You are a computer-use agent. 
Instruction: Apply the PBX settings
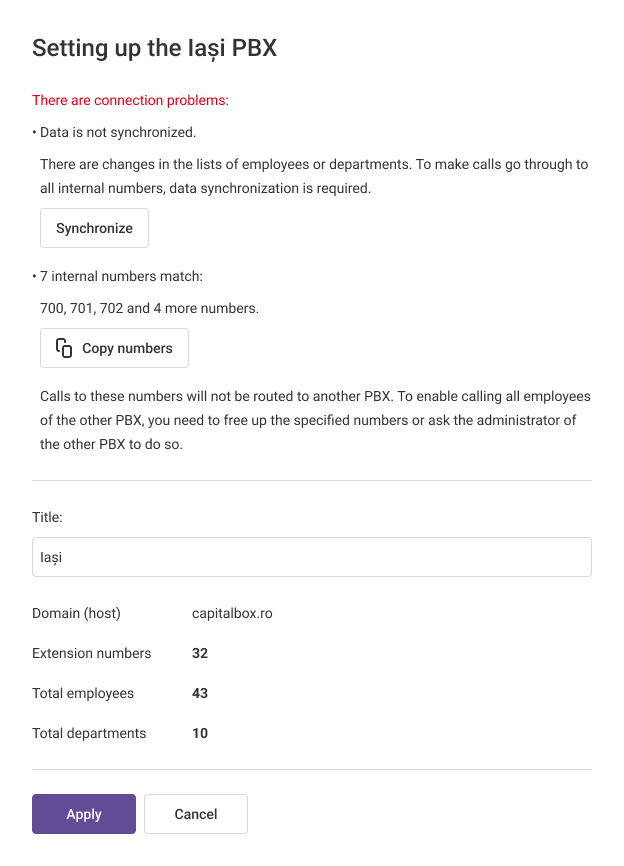point(84,814)
